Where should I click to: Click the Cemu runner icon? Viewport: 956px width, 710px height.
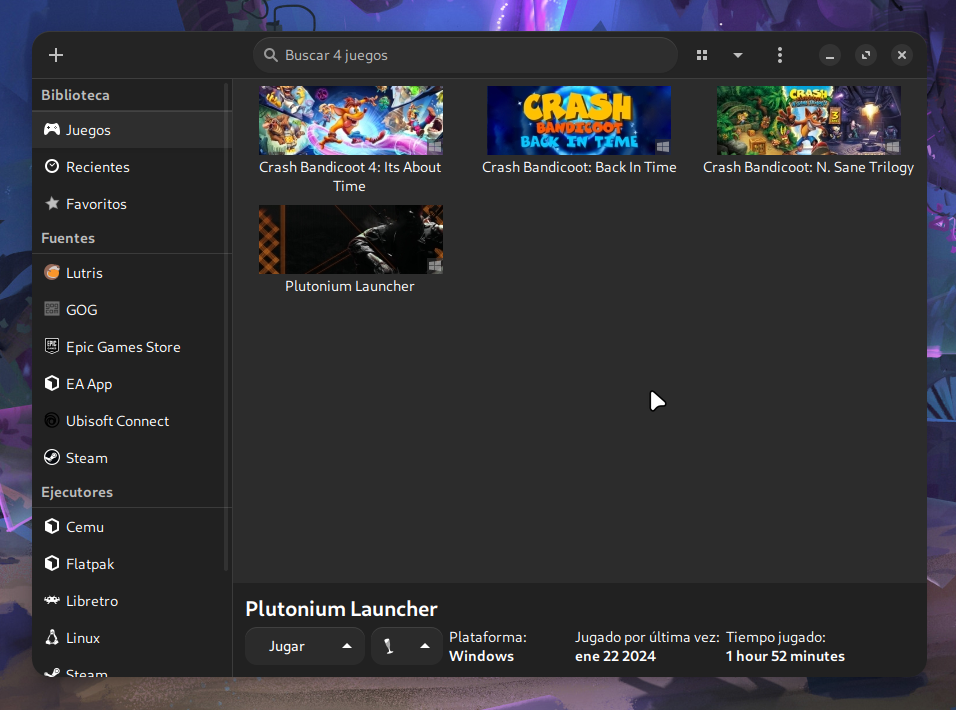pyautogui.click(x=52, y=526)
